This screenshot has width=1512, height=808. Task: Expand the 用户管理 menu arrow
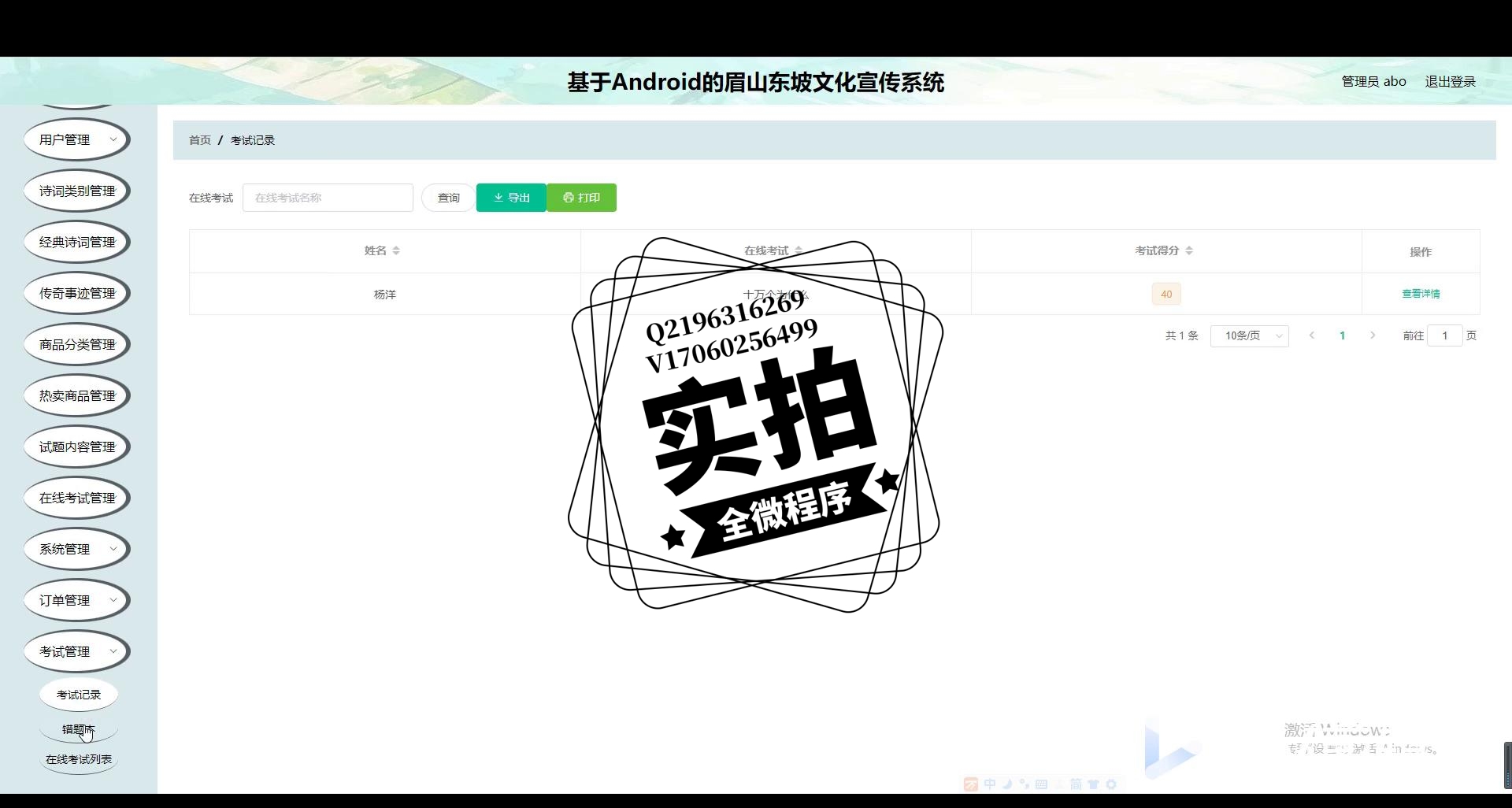[x=113, y=139]
